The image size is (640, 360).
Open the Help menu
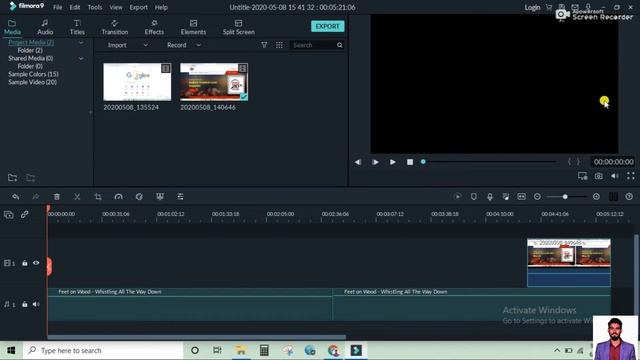tap(161, 7)
